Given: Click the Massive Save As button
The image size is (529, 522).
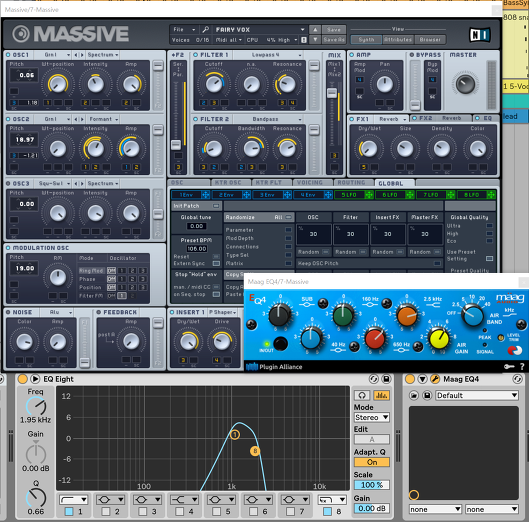Looking at the screenshot, I should coord(334,40).
